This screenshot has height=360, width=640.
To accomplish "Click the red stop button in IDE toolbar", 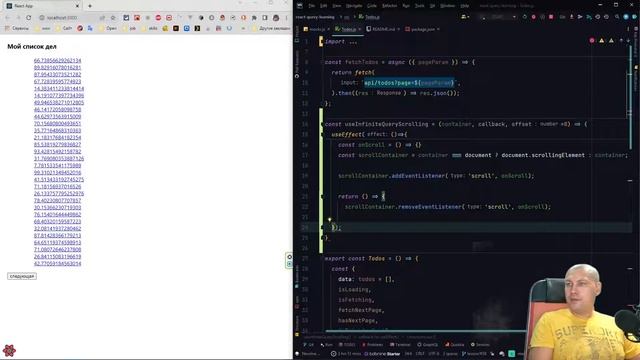I will point(551,17).
